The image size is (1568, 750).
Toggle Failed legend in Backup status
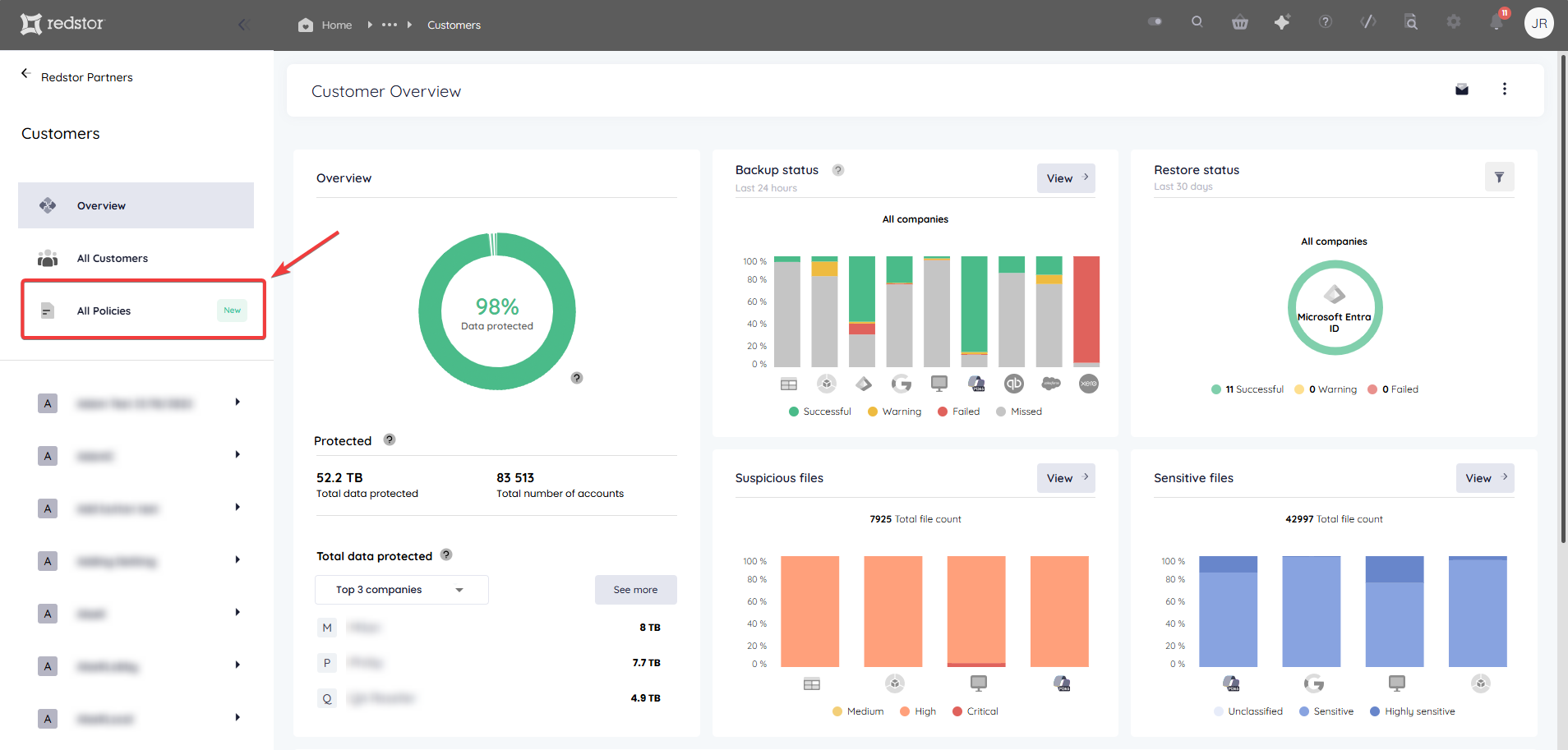coord(958,412)
